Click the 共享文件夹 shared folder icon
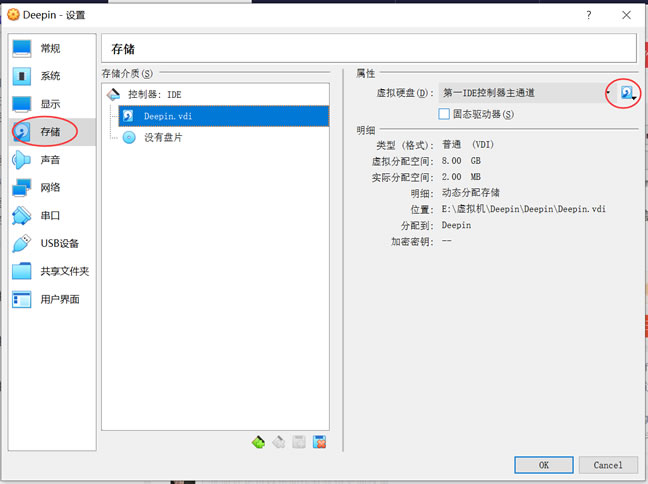 [x=21, y=271]
